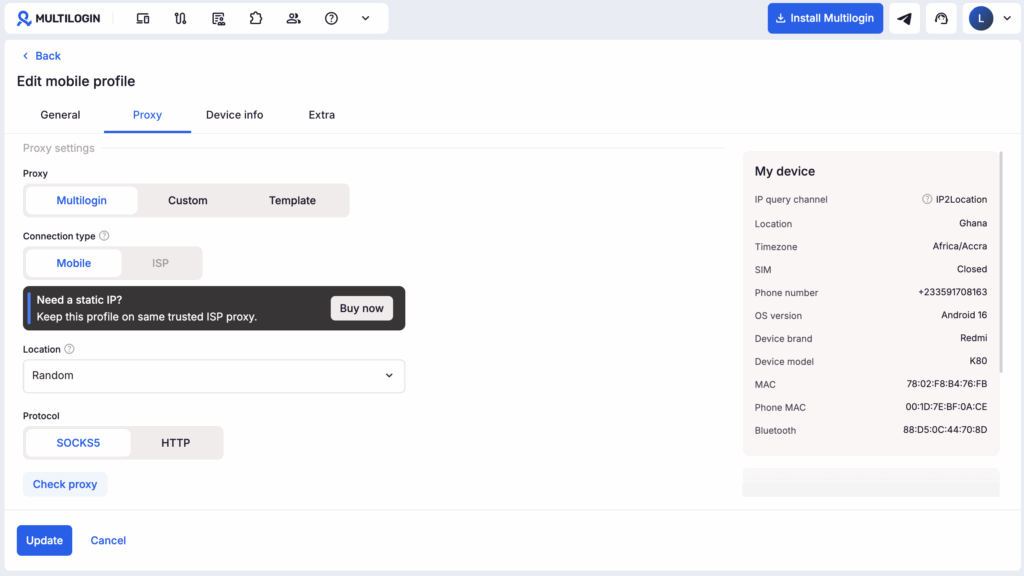Viewport: 1024px width, 576px height.
Task: Click IP query channel help icon
Action: coord(927,199)
